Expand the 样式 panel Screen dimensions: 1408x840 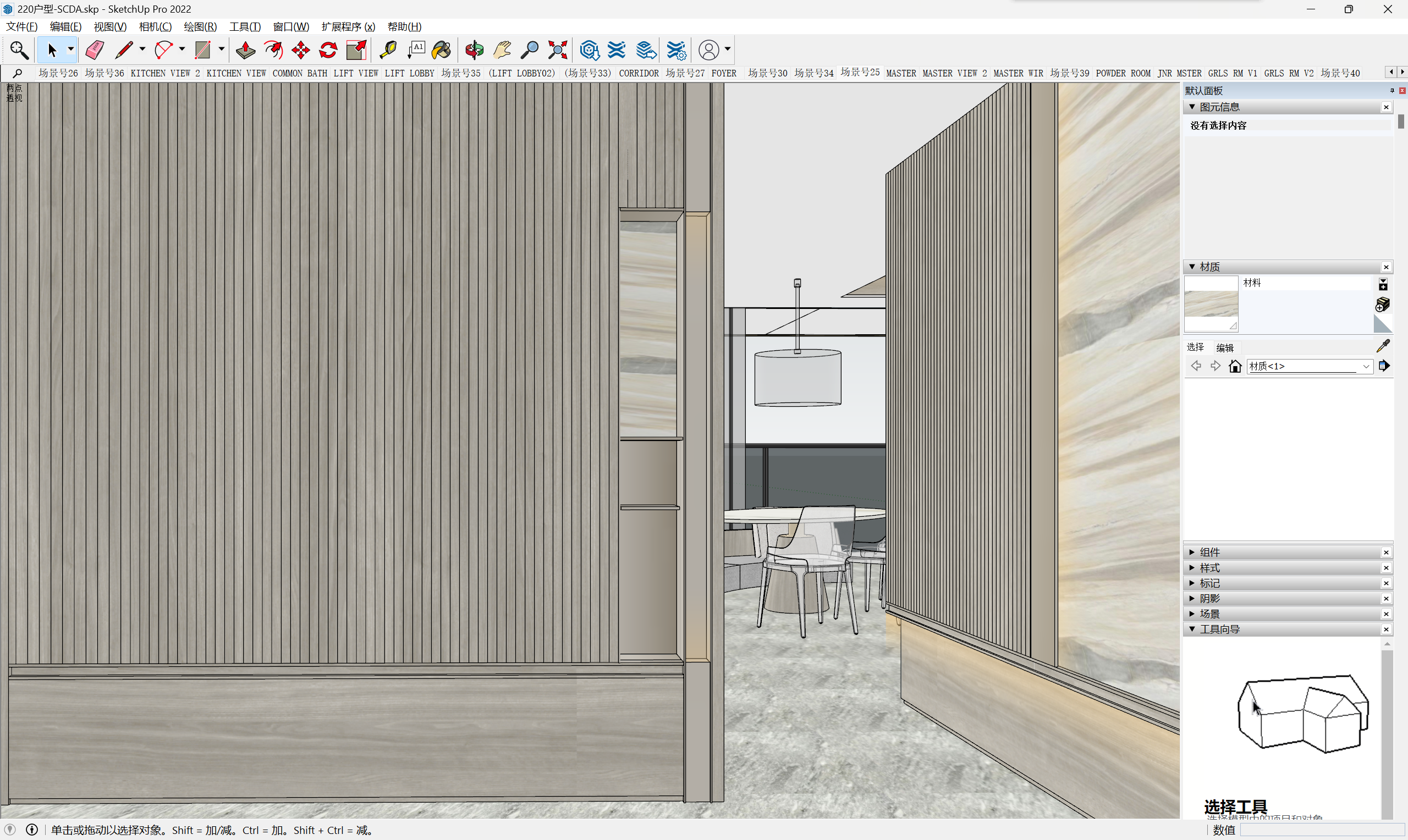[x=1192, y=567]
